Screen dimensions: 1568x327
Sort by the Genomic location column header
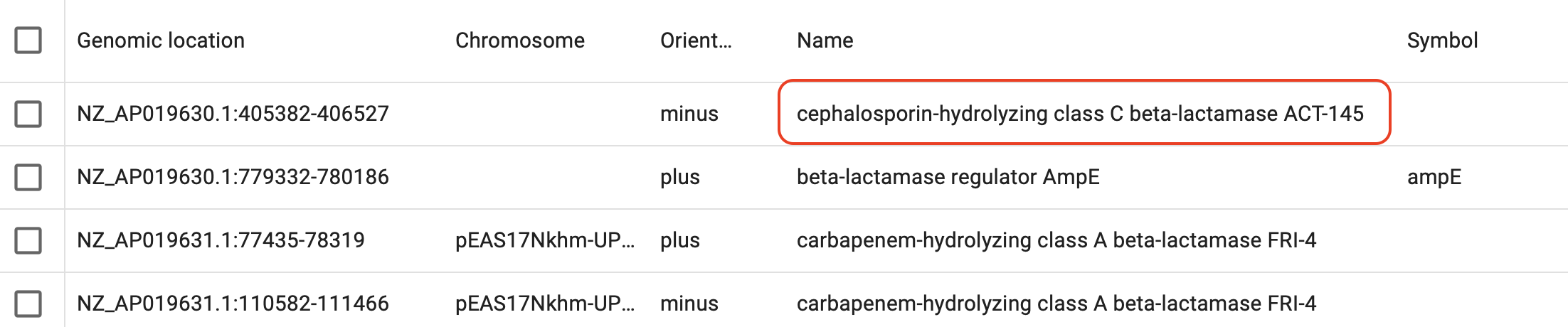161,41
